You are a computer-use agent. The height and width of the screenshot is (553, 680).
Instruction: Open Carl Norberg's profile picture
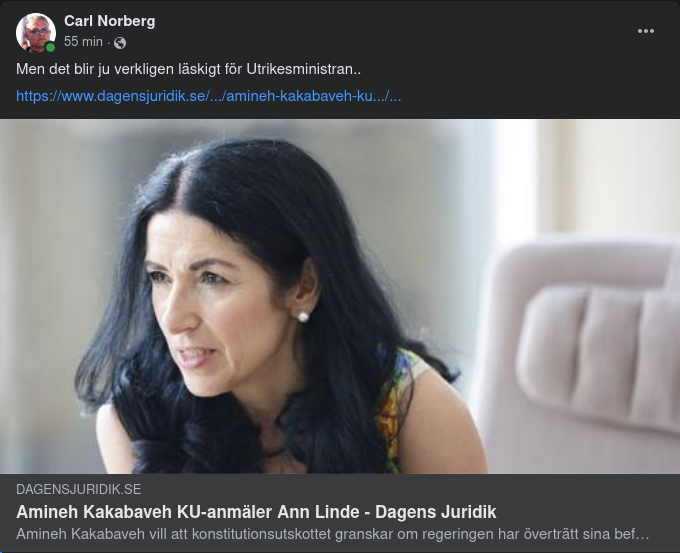point(36,33)
